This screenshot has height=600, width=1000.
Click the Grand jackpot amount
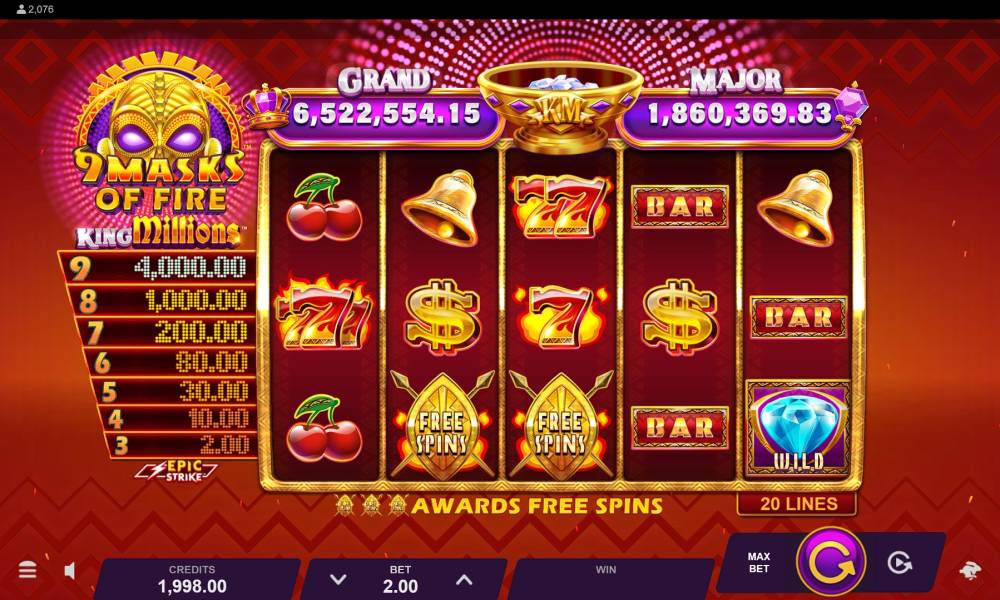(x=385, y=115)
